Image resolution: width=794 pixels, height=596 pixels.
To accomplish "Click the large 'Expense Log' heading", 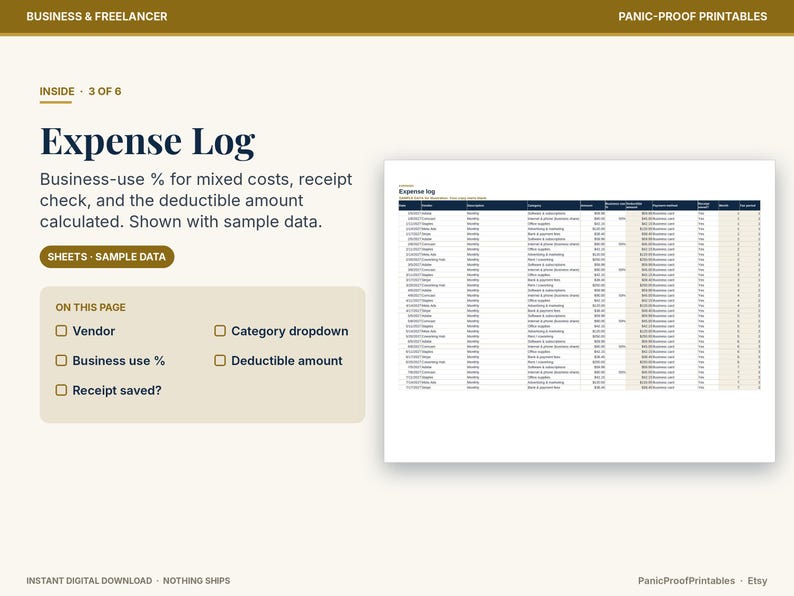I will [147, 141].
